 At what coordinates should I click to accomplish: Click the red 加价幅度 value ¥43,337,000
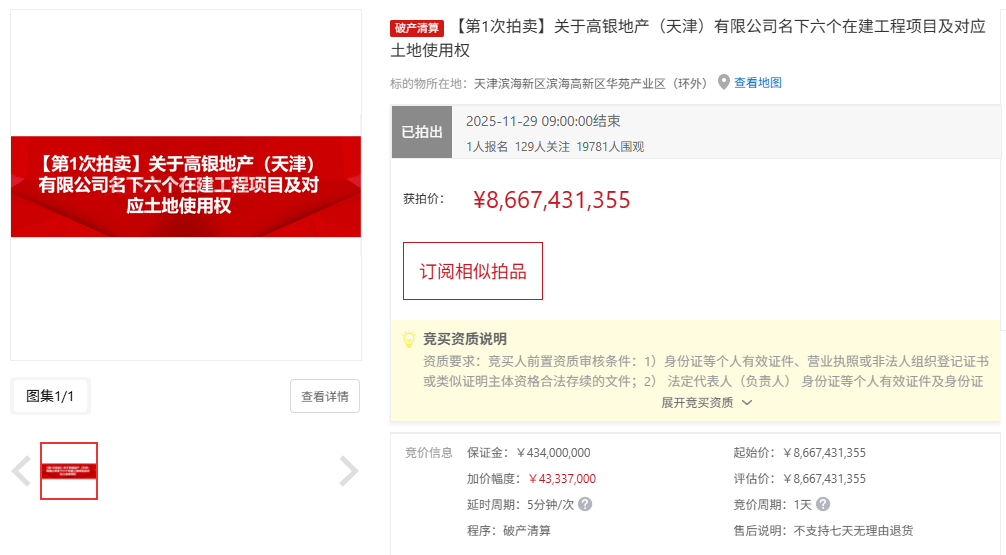[x=562, y=479]
